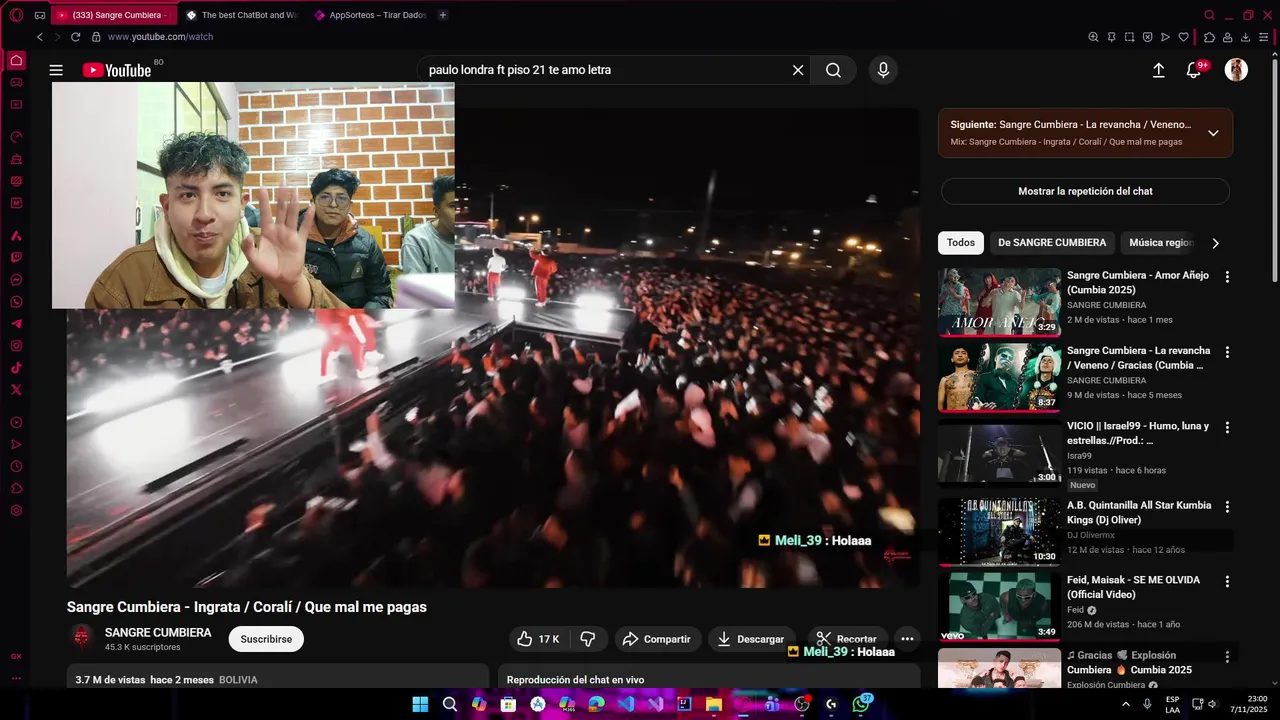Screen dimensions: 1280x720
Task: Show more filter chips with right arrow
Action: pyautogui.click(x=1215, y=243)
